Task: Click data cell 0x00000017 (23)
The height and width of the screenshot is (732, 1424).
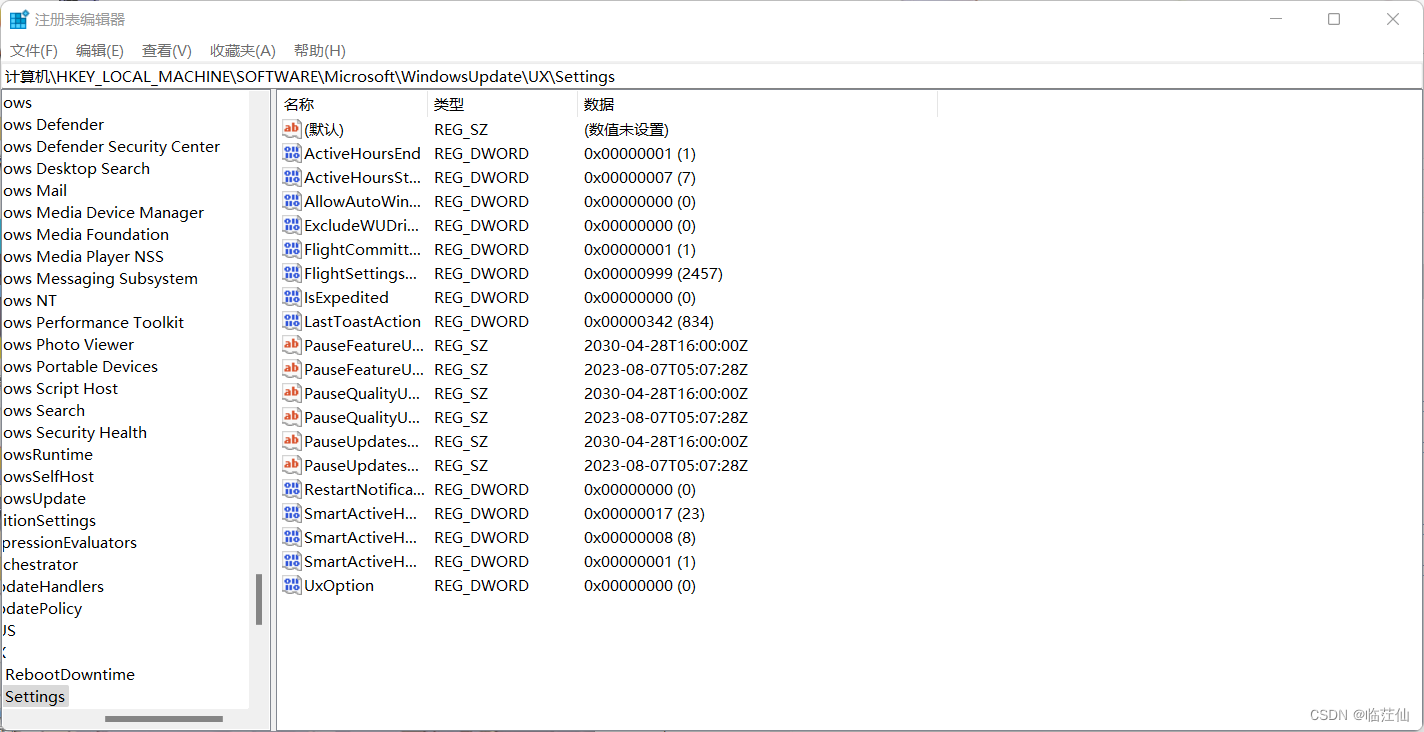Action: coord(644,513)
